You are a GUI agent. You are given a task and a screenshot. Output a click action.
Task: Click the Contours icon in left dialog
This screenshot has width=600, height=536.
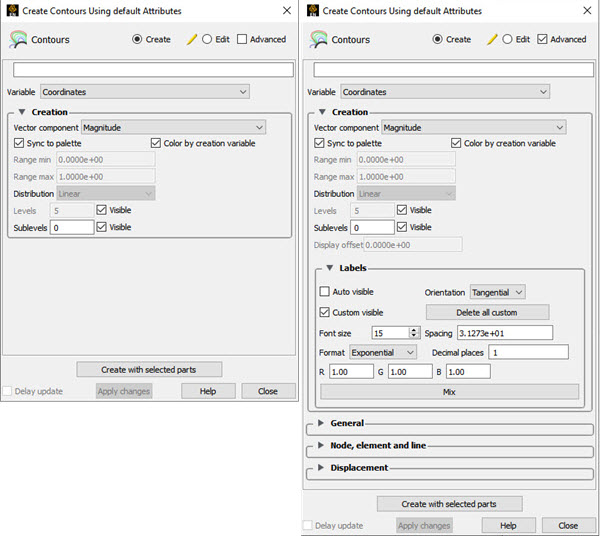pyautogui.click(x=18, y=39)
